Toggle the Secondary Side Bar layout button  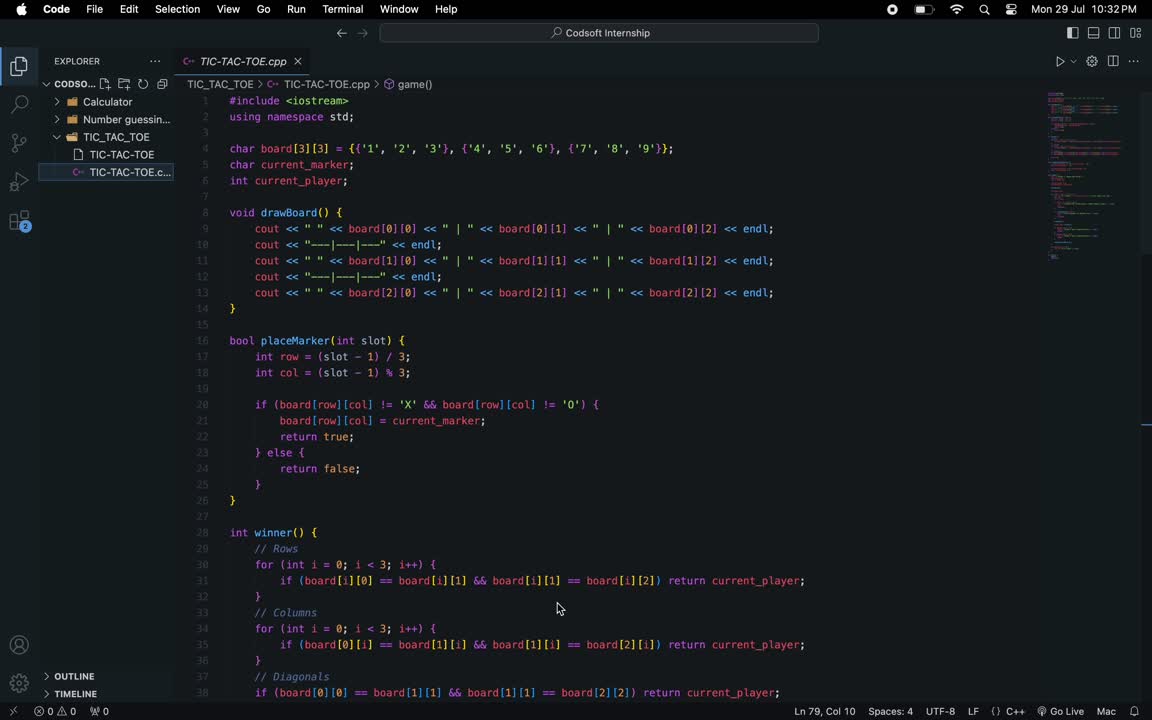[1115, 33]
